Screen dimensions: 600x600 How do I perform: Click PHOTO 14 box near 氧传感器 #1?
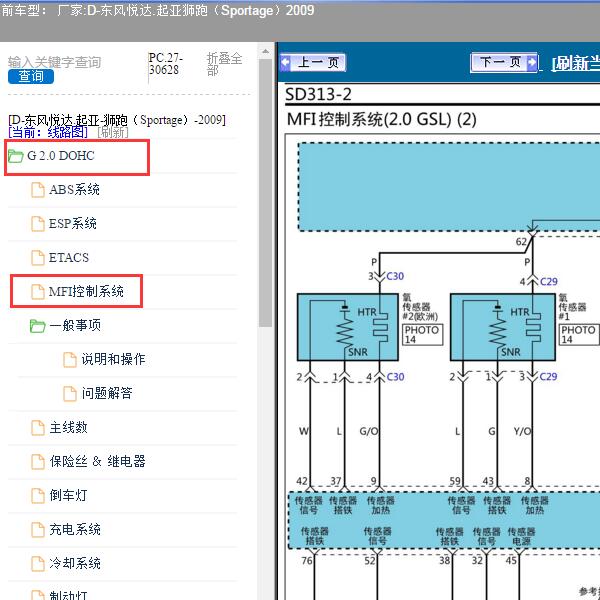(x=579, y=334)
